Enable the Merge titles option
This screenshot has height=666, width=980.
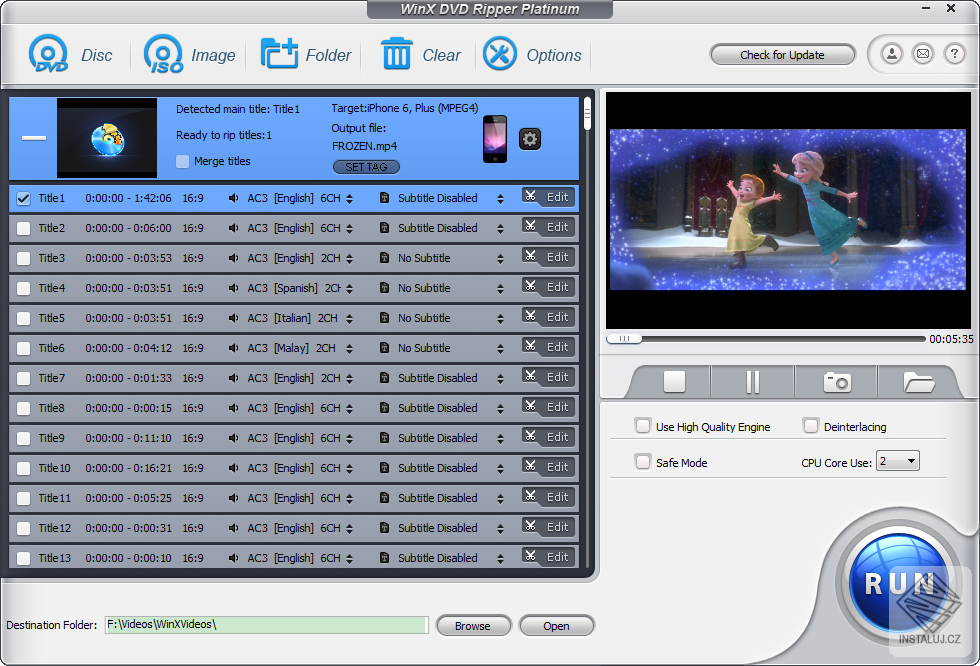pyautogui.click(x=184, y=161)
